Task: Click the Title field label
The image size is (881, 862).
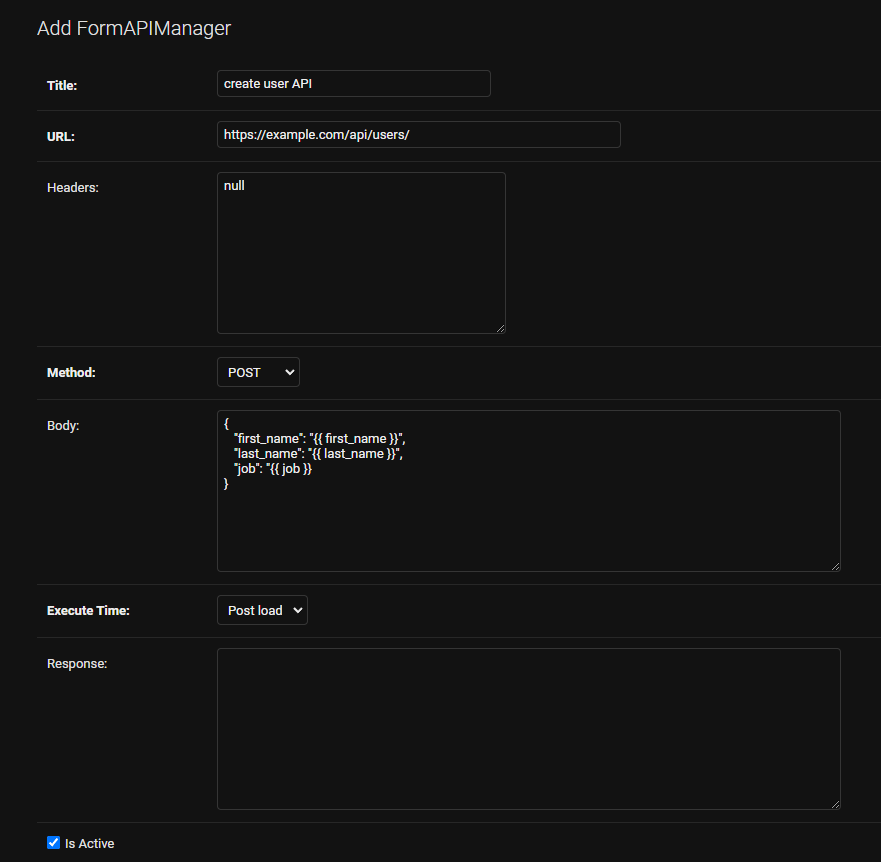Action: [x=62, y=85]
